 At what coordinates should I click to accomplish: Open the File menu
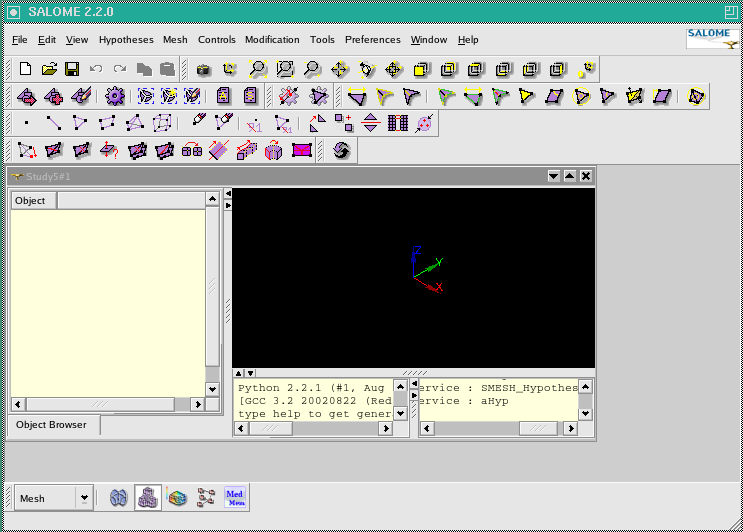19,40
